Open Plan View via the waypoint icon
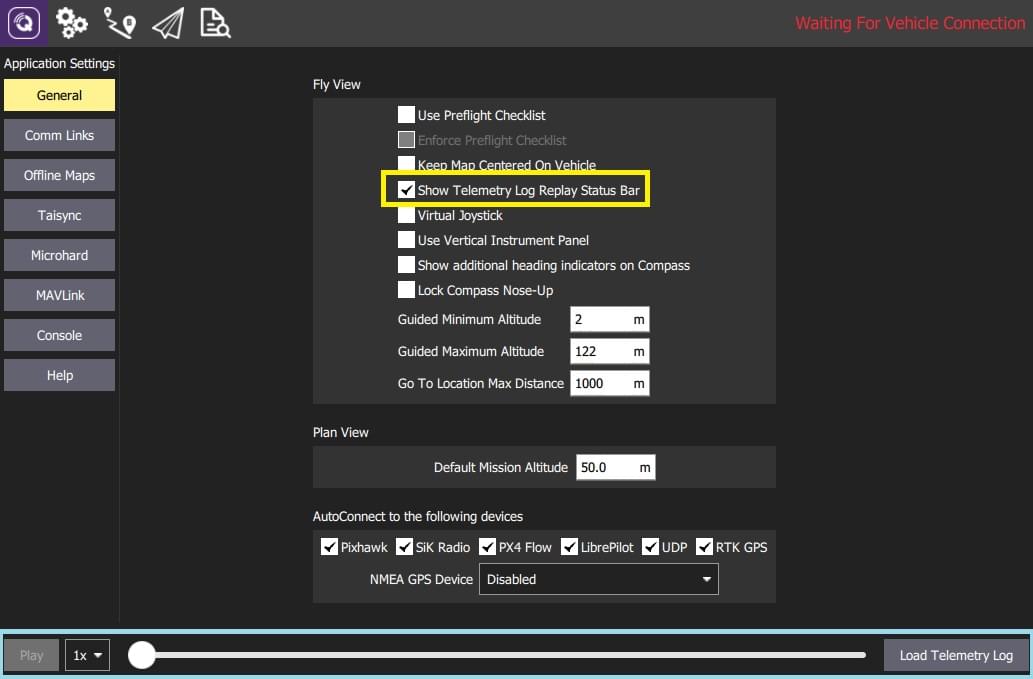The image size is (1033, 679). (x=119, y=22)
